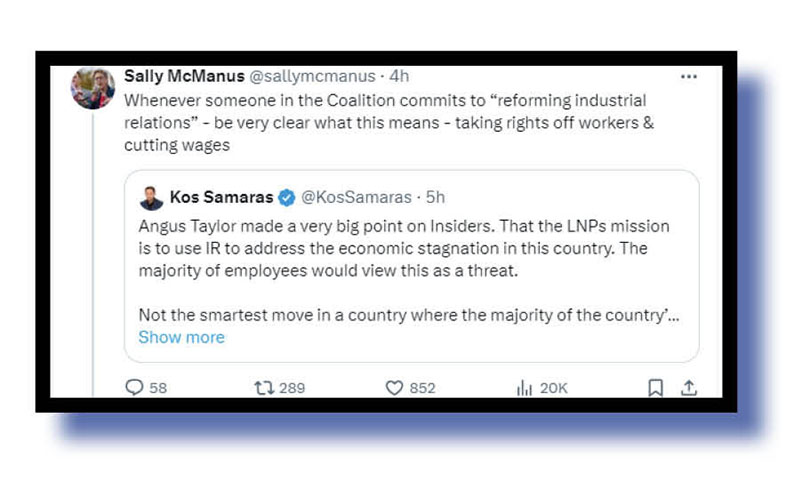The width and height of the screenshot is (794, 498).
Task: Click the 289 retweet count
Action: pyautogui.click(x=292, y=388)
